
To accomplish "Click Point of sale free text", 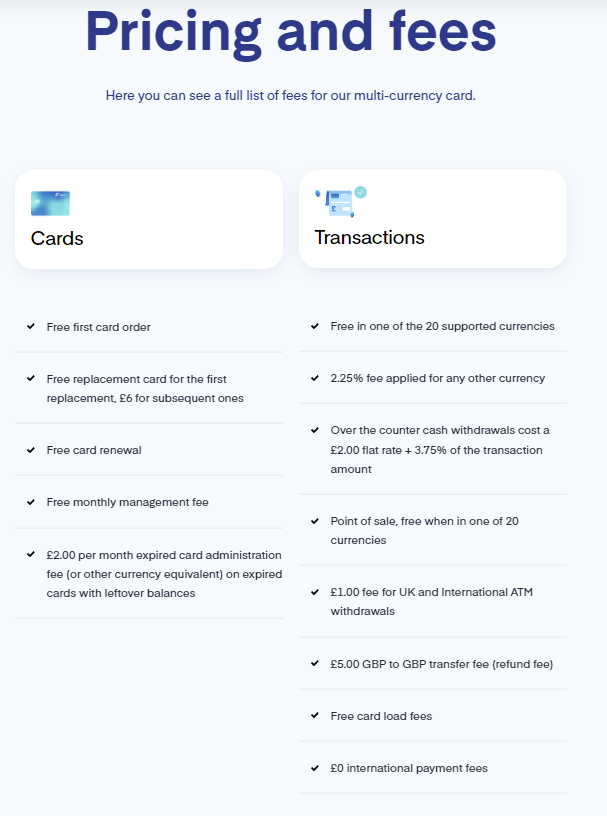I will [x=424, y=530].
